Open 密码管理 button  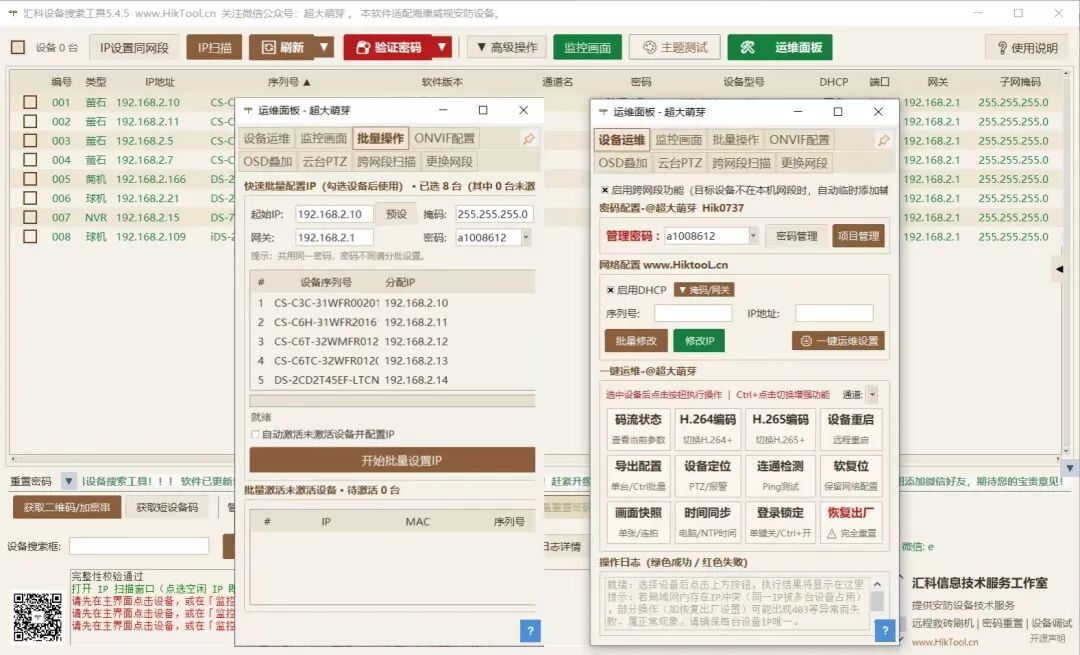click(x=796, y=236)
